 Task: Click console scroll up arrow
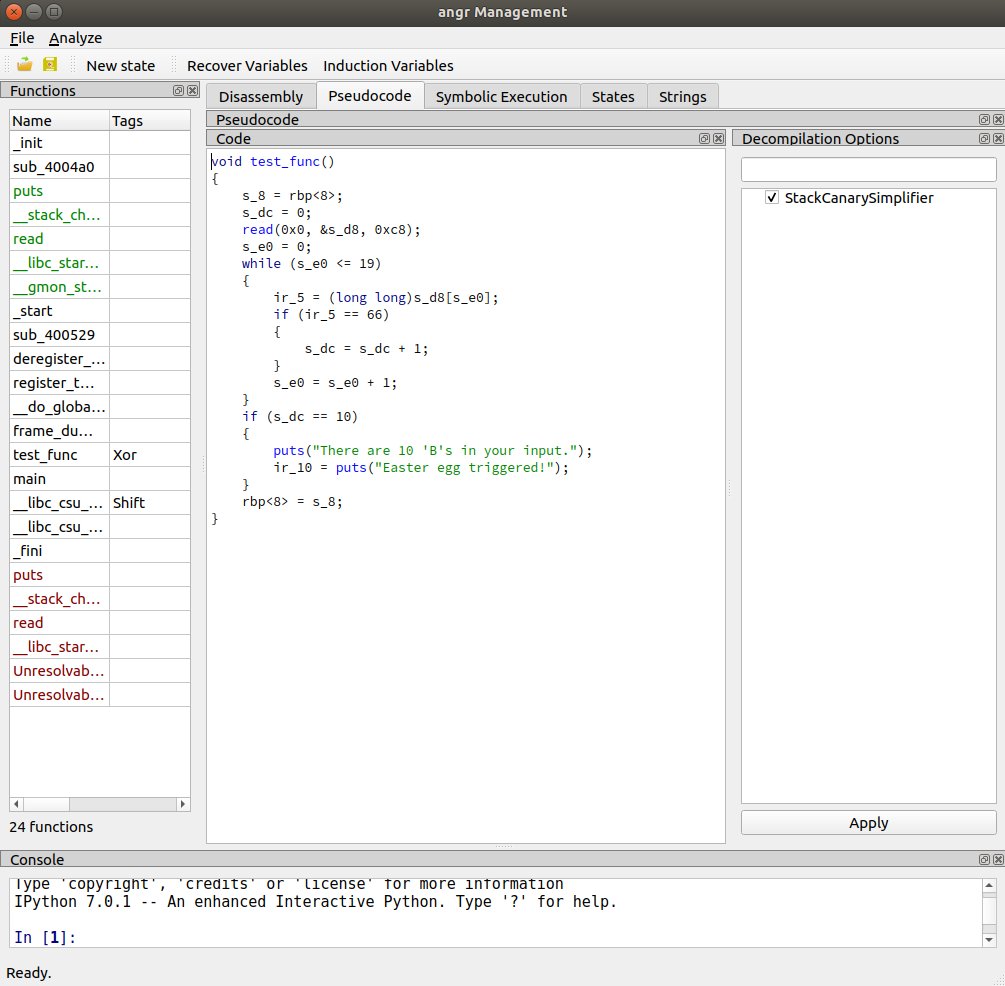pyautogui.click(x=989, y=885)
